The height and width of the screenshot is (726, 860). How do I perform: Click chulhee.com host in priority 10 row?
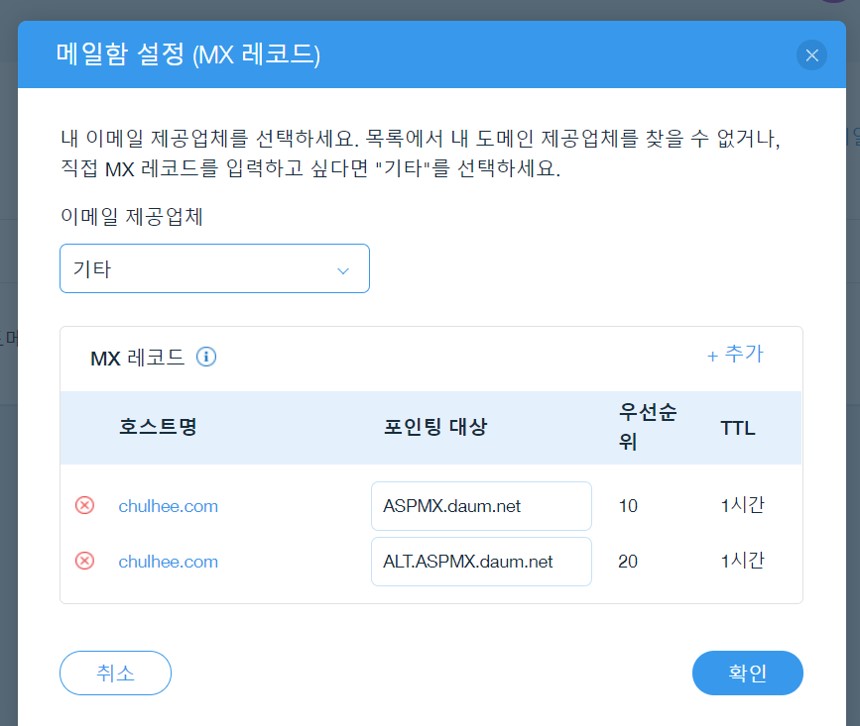click(x=168, y=506)
